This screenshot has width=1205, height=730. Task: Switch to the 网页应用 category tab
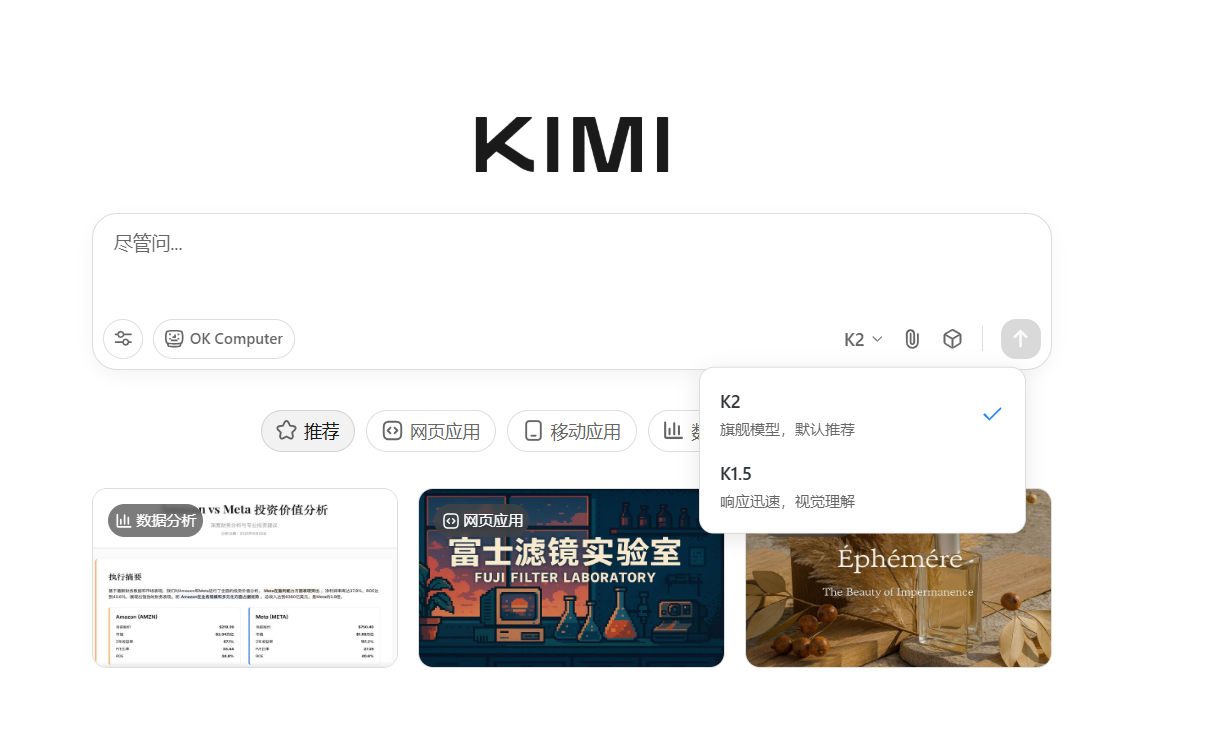point(430,430)
